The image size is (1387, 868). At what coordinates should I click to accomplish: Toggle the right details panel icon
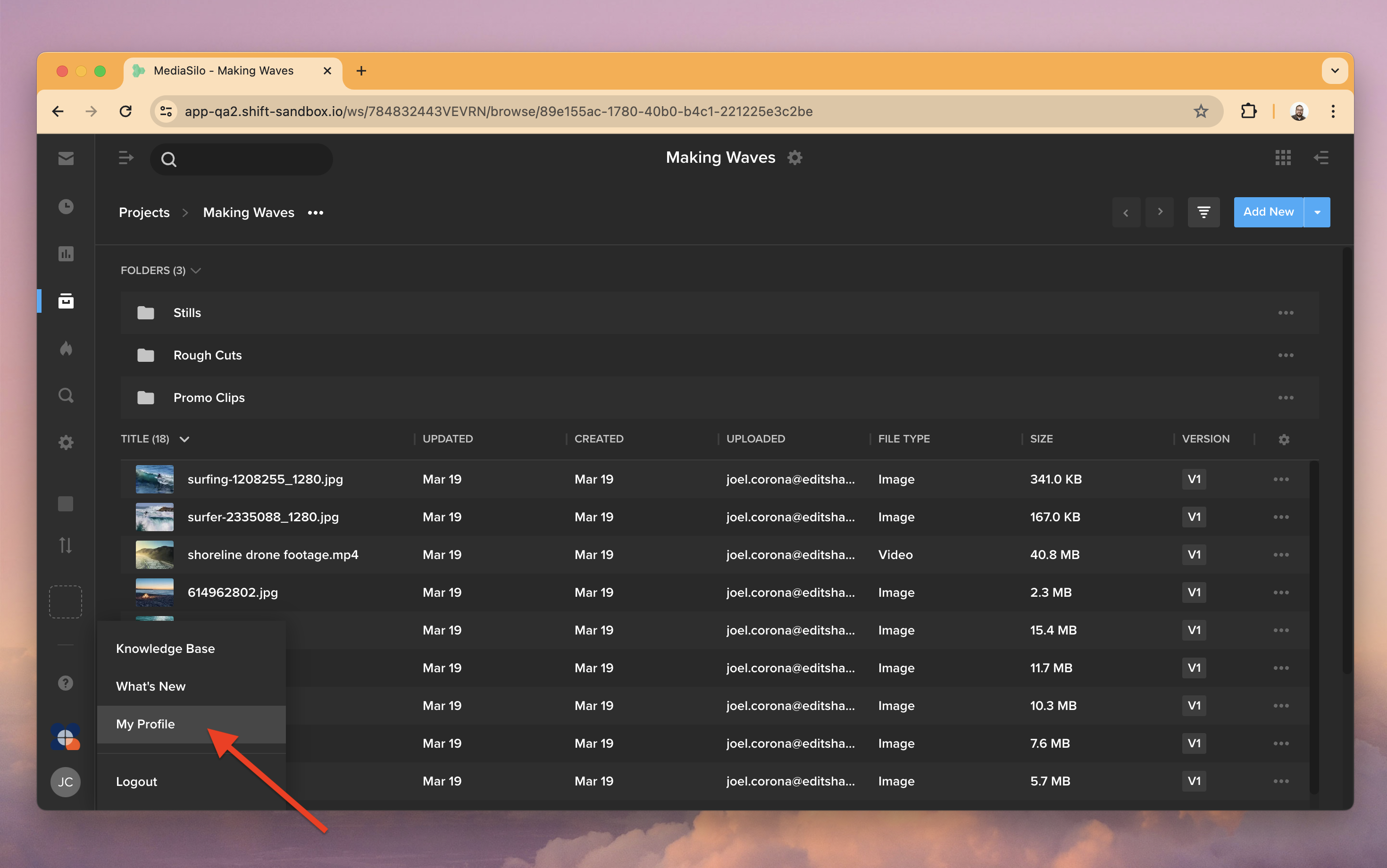click(1321, 157)
